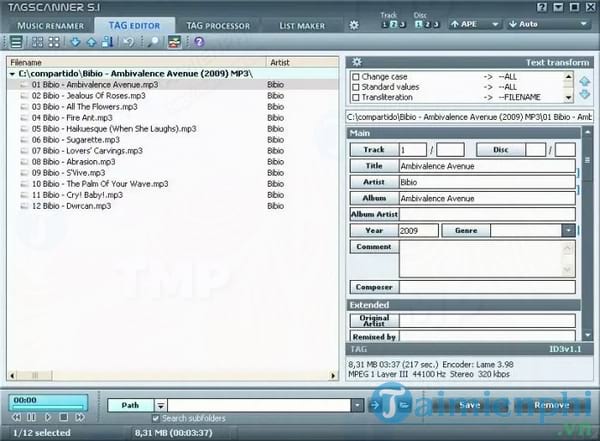Click the blue up arrow toolbar icon
This screenshot has width=600, height=441.
(91, 42)
